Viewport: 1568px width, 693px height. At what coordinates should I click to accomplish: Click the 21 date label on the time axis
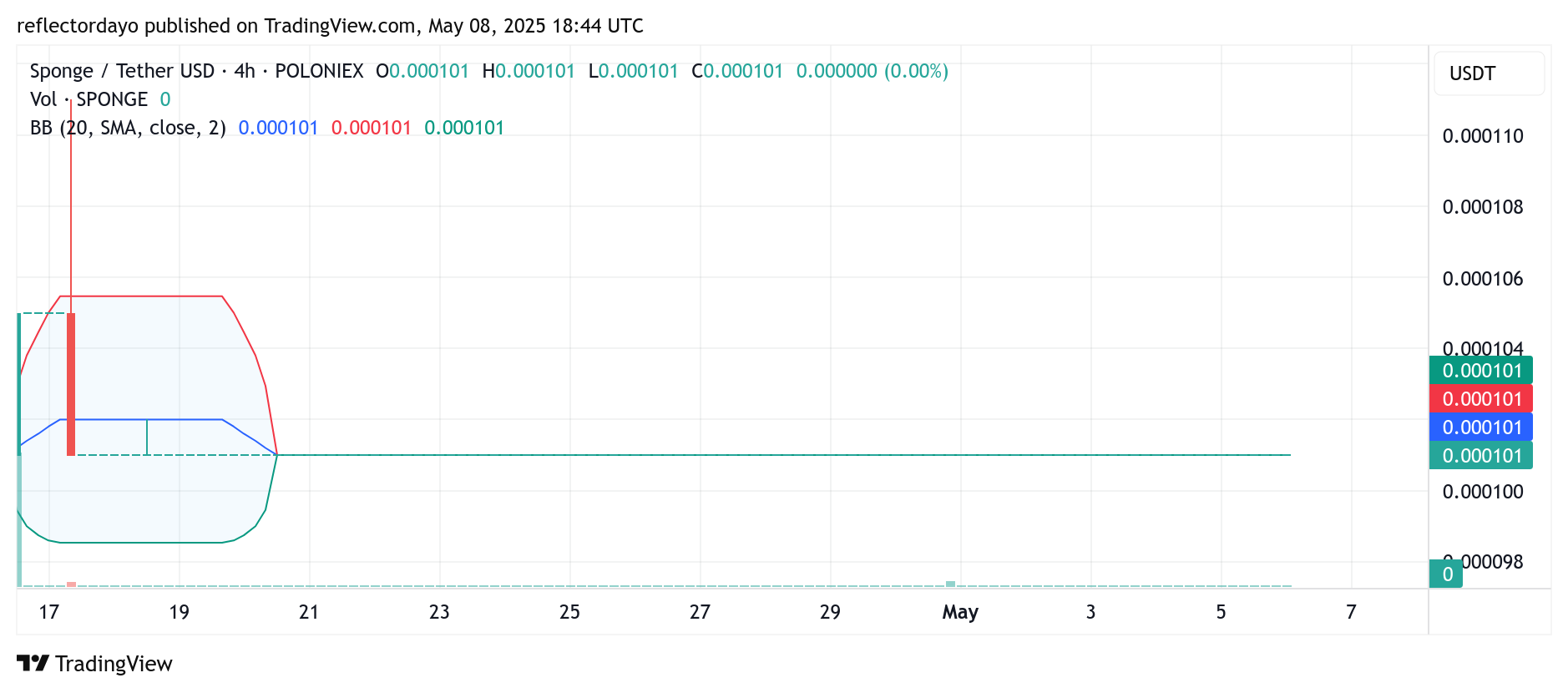click(309, 612)
